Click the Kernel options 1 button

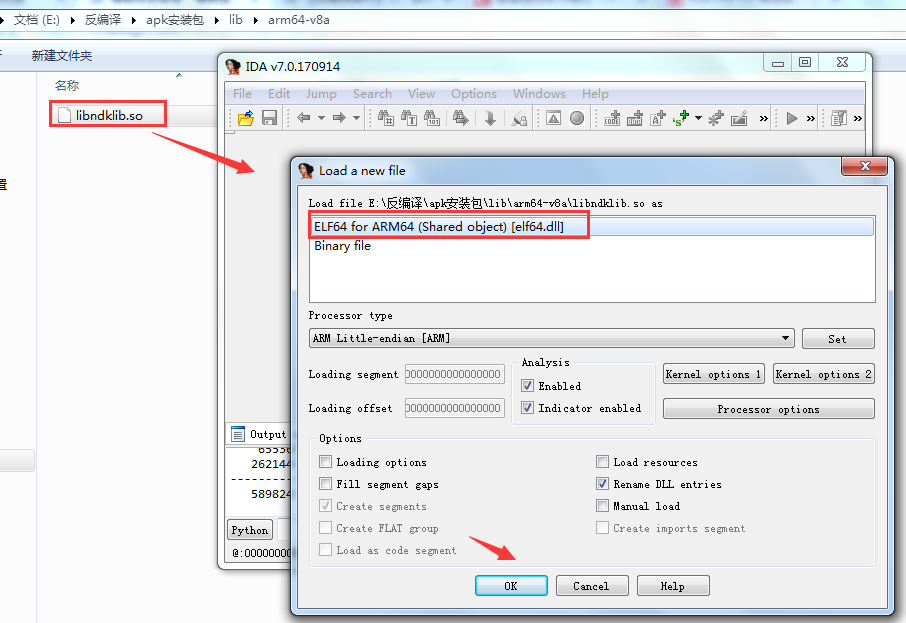(x=714, y=374)
